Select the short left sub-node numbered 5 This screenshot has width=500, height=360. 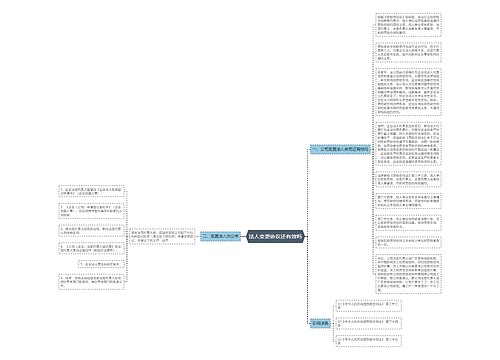tap(101, 264)
